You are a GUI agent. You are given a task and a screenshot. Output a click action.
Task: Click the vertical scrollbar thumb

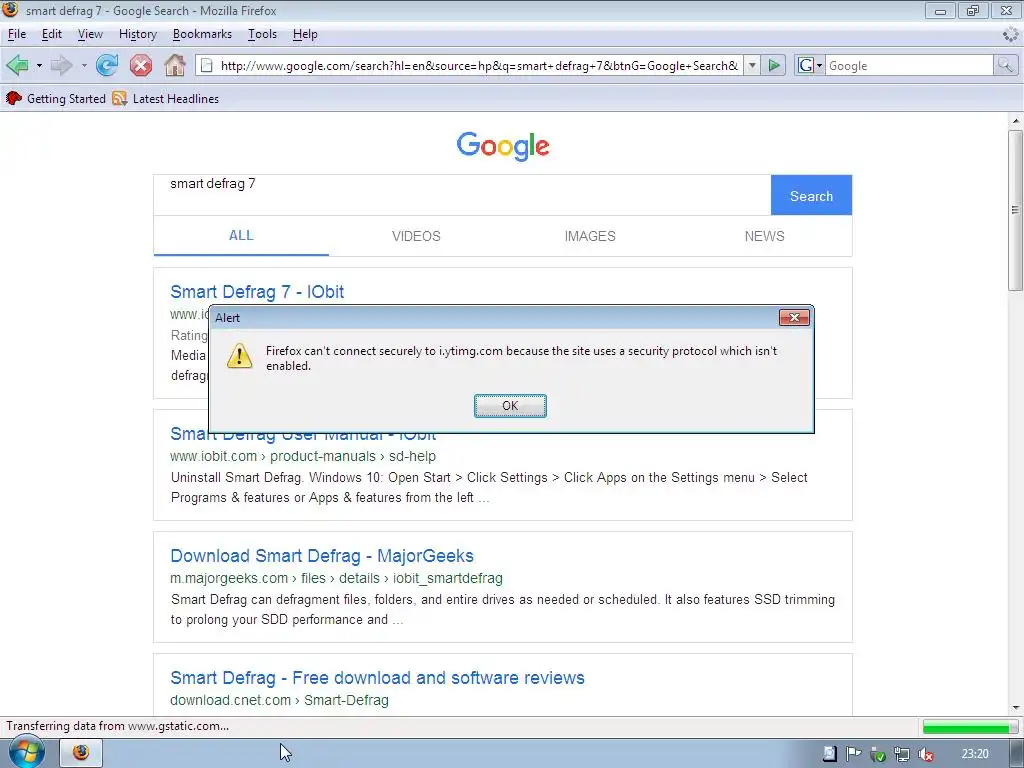[1015, 210]
